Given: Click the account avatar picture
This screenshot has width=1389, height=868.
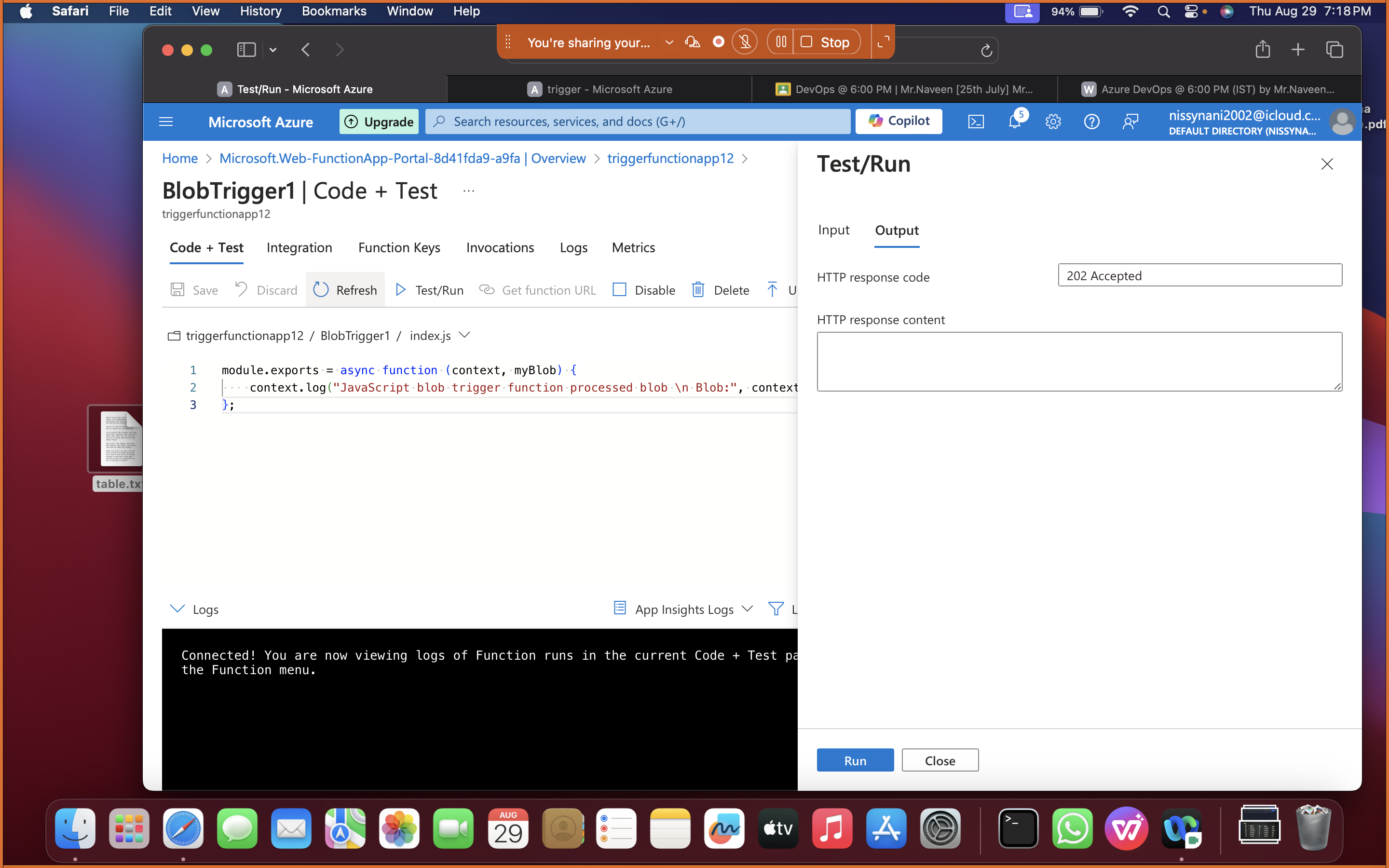Looking at the screenshot, I should coord(1342,122).
